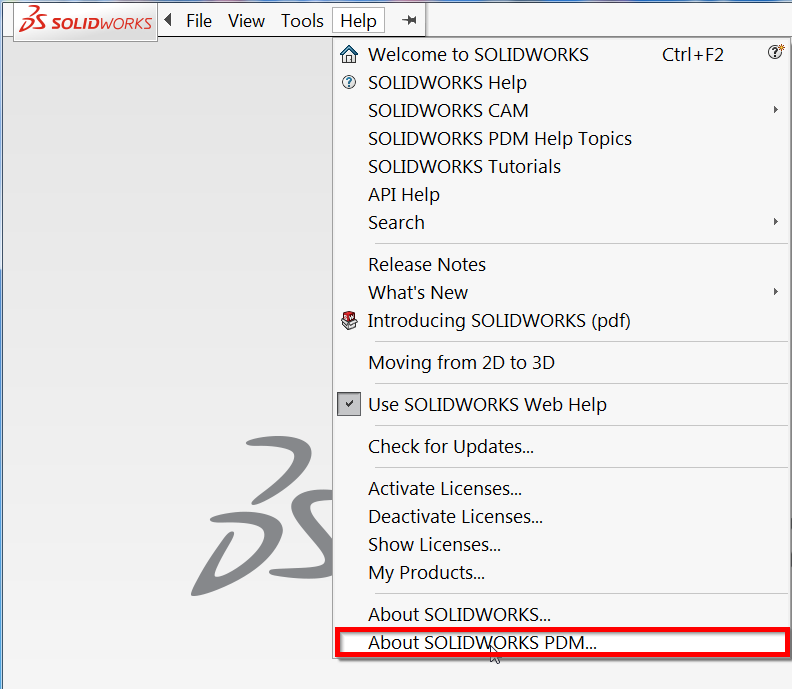
Task: Open Introducing SOLIDWORKS (pdf)
Action: click(x=499, y=321)
